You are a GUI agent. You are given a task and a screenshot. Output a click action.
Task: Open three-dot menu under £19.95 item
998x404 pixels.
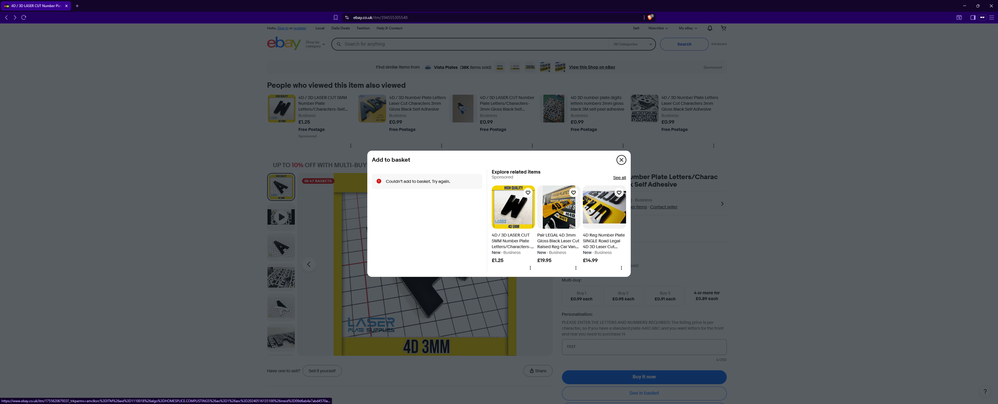coord(576,268)
